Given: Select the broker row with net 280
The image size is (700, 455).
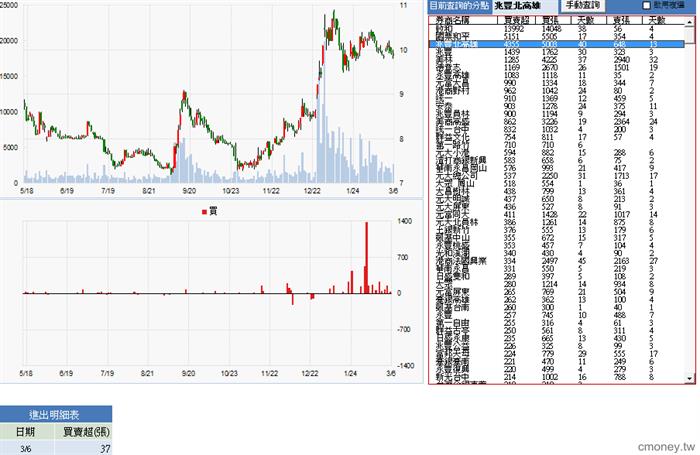Looking at the screenshot, I should [557, 284].
